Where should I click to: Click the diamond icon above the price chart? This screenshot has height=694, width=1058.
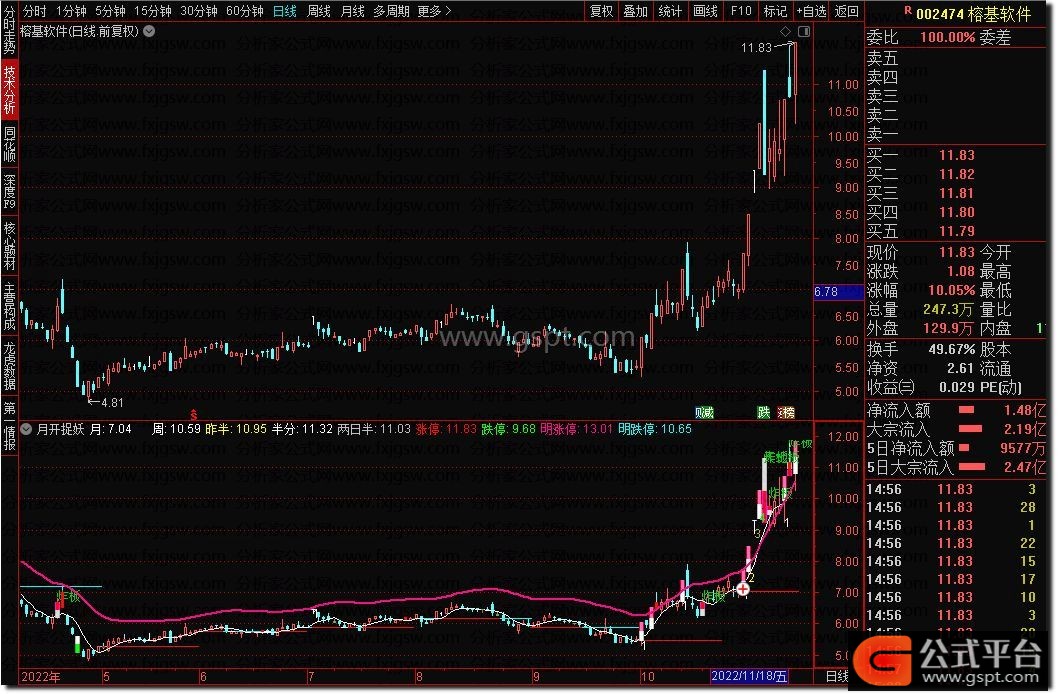785,31
